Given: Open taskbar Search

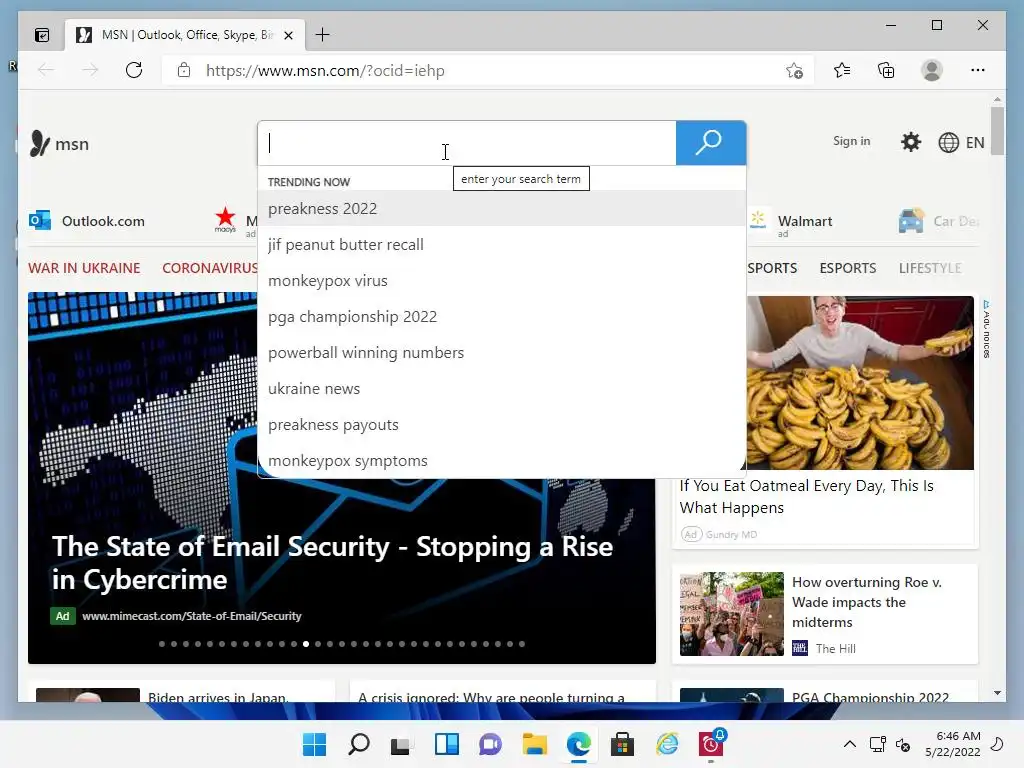Looking at the screenshot, I should pyautogui.click(x=359, y=744).
